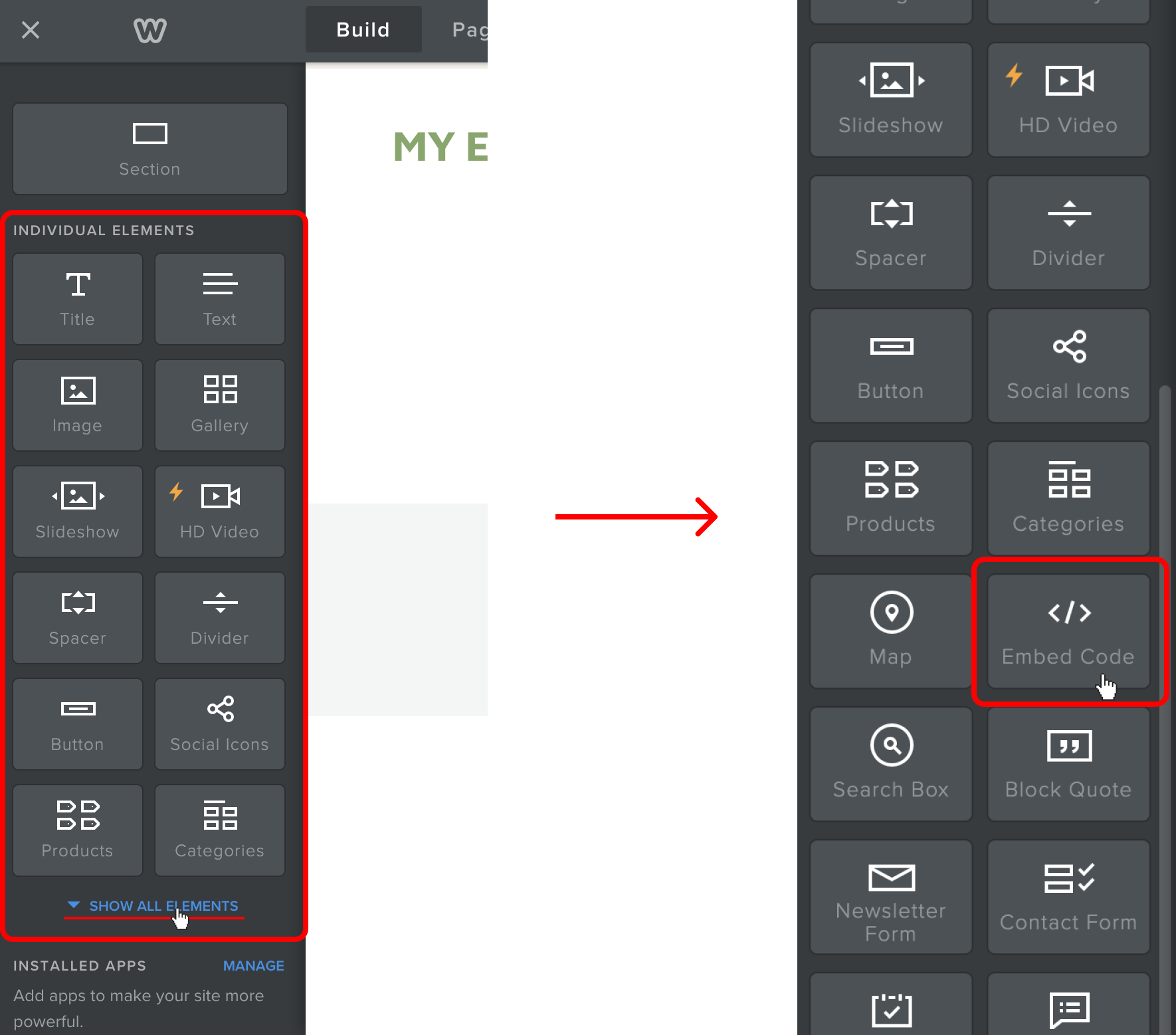The image size is (1176, 1035).
Task: Click Social Icons tile in right panel
Action: point(1068,365)
